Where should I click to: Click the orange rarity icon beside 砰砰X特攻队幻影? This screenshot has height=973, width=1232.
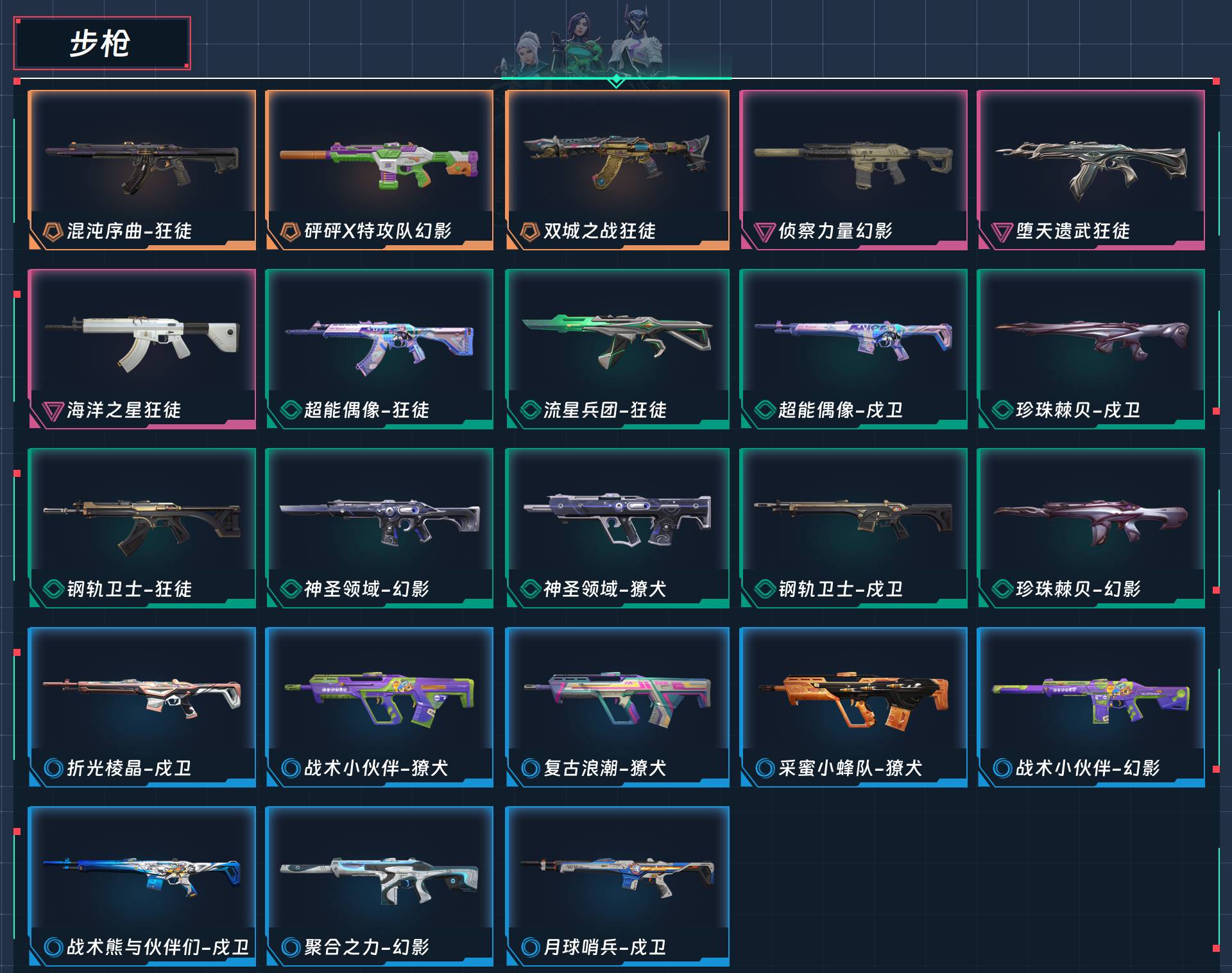[x=290, y=231]
